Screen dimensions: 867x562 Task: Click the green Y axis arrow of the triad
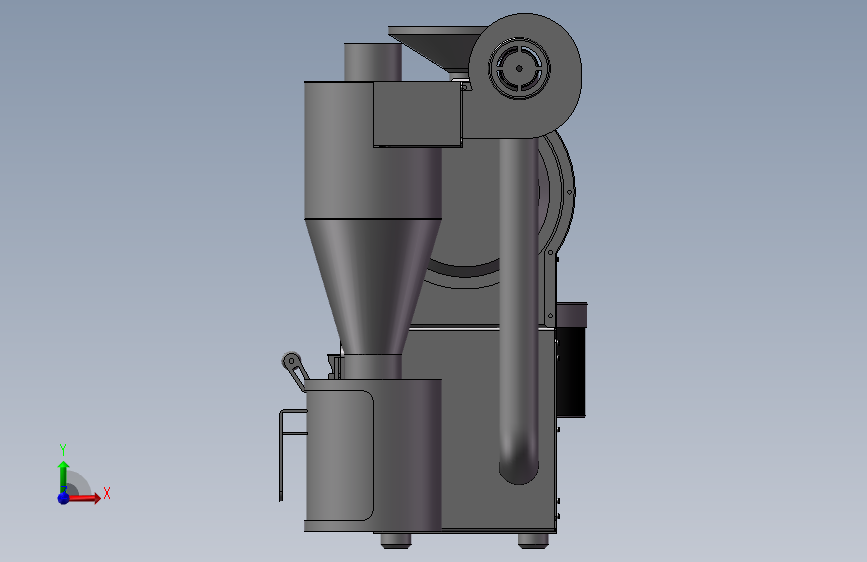(63, 476)
